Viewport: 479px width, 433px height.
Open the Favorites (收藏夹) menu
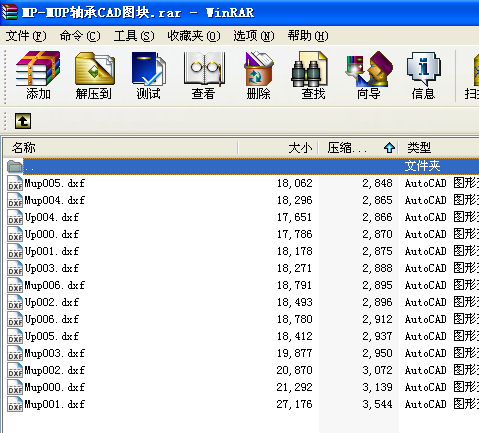point(194,36)
